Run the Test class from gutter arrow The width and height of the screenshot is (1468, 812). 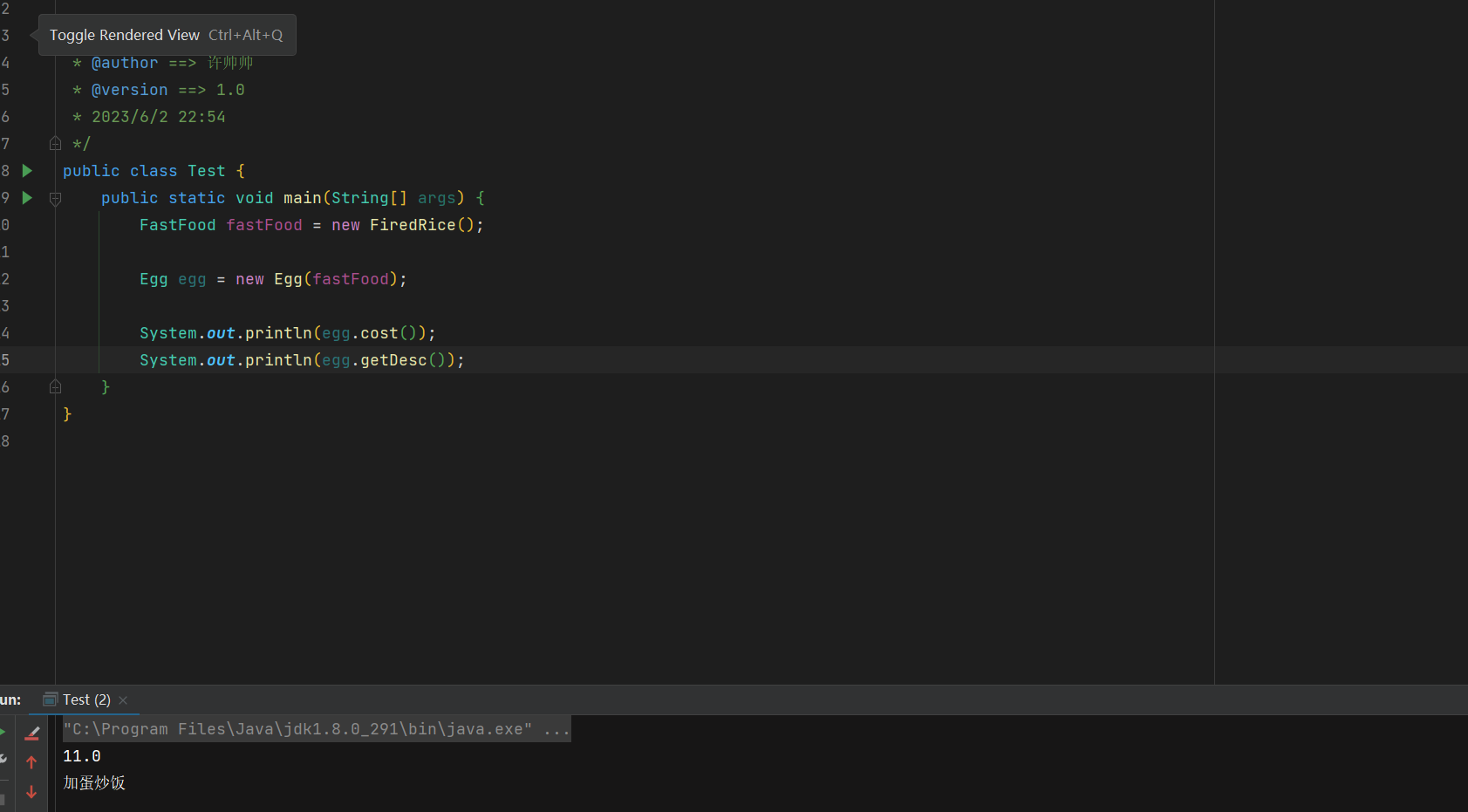(x=27, y=171)
